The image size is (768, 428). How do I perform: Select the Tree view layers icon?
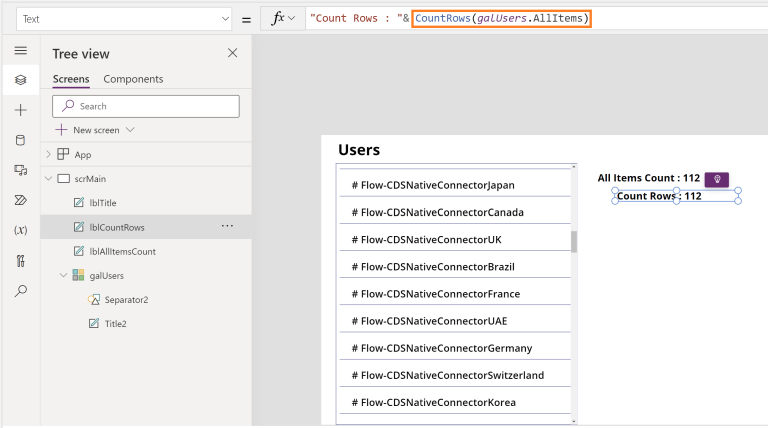tap(20, 80)
